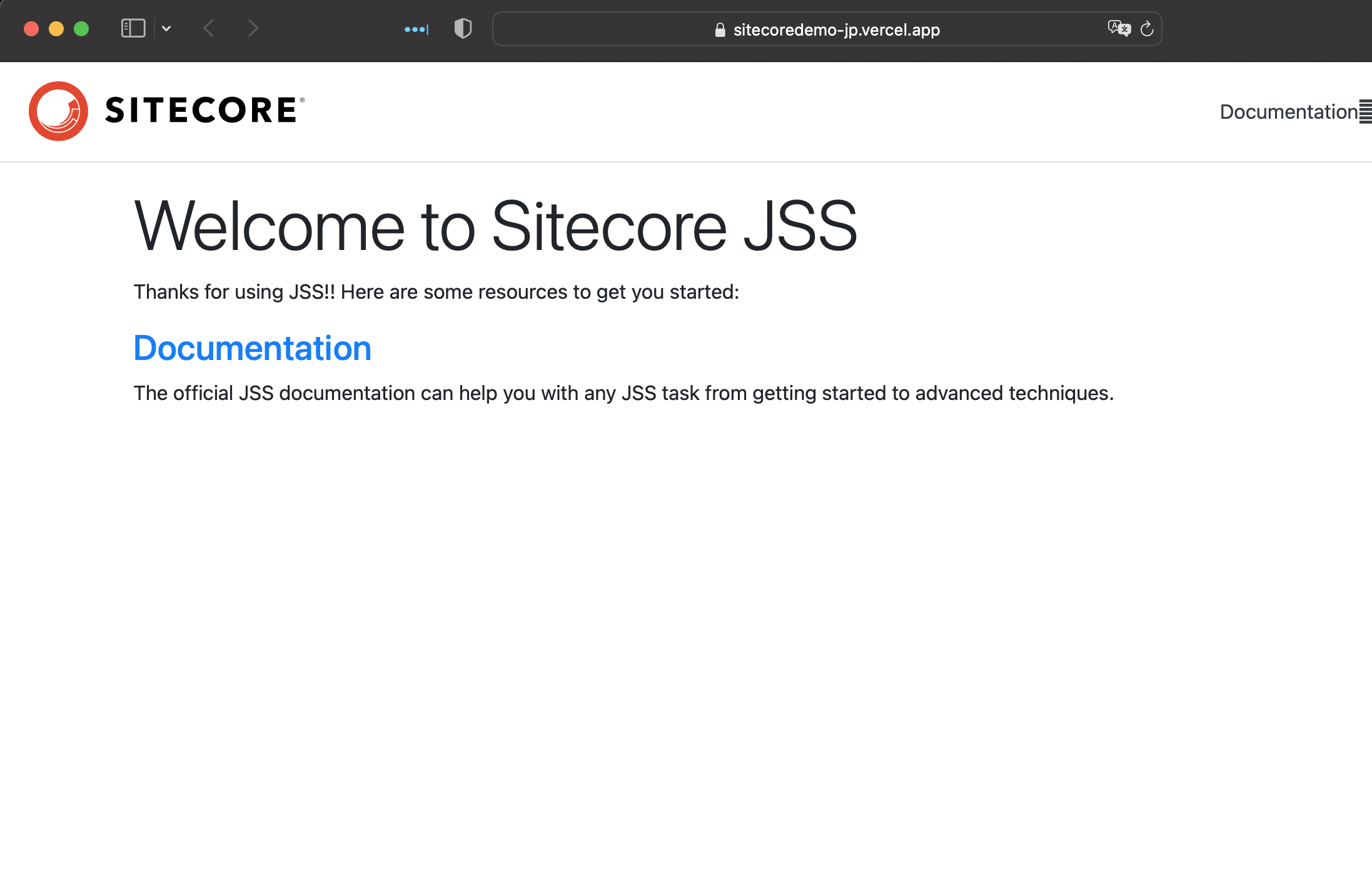The image size is (1372, 885).
Task: Click the padlock icon in the address bar
Action: pyautogui.click(x=720, y=30)
